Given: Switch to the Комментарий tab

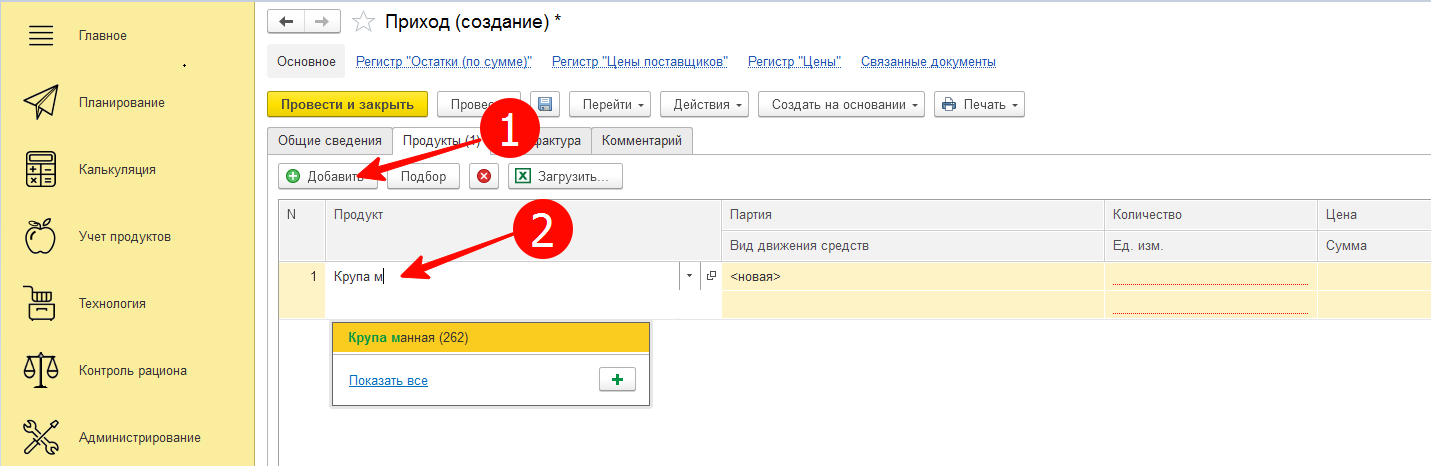Looking at the screenshot, I should pyautogui.click(x=642, y=141).
